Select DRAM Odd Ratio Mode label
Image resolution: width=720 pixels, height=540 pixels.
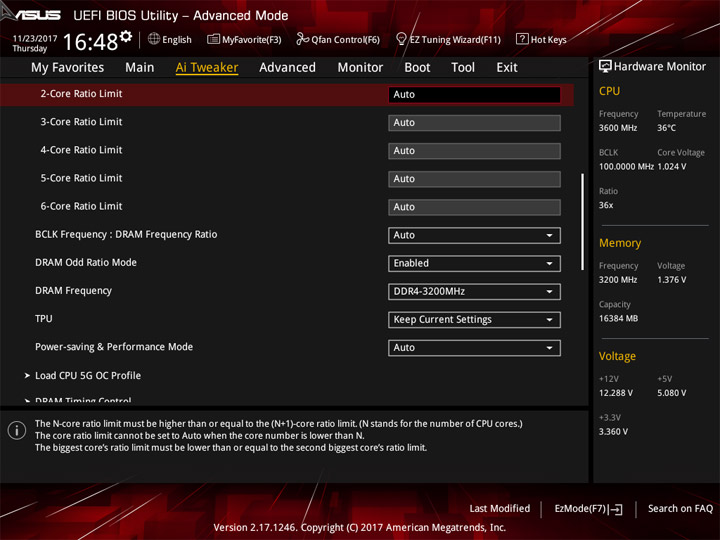coord(86,262)
